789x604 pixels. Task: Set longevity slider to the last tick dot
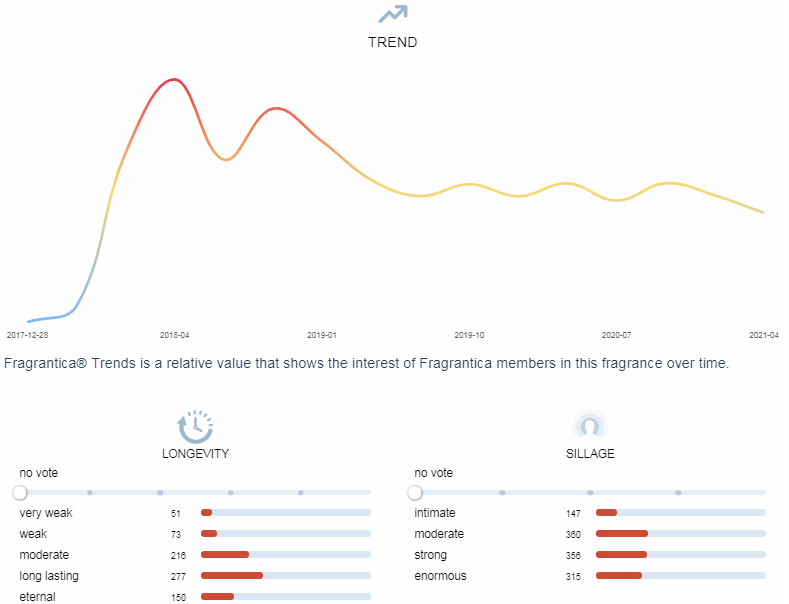pos(301,492)
